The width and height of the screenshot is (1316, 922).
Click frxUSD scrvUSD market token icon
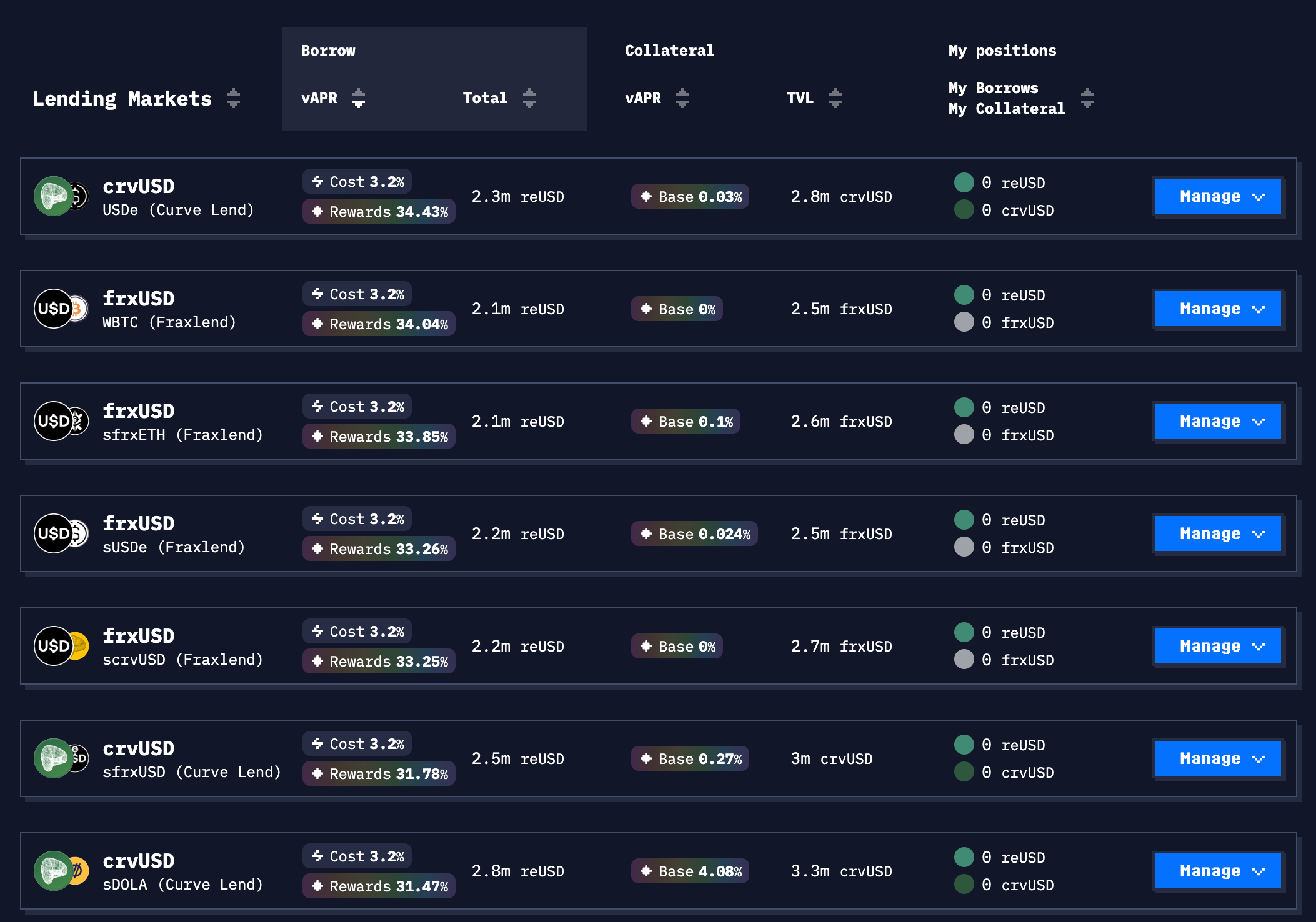click(61, 646)
